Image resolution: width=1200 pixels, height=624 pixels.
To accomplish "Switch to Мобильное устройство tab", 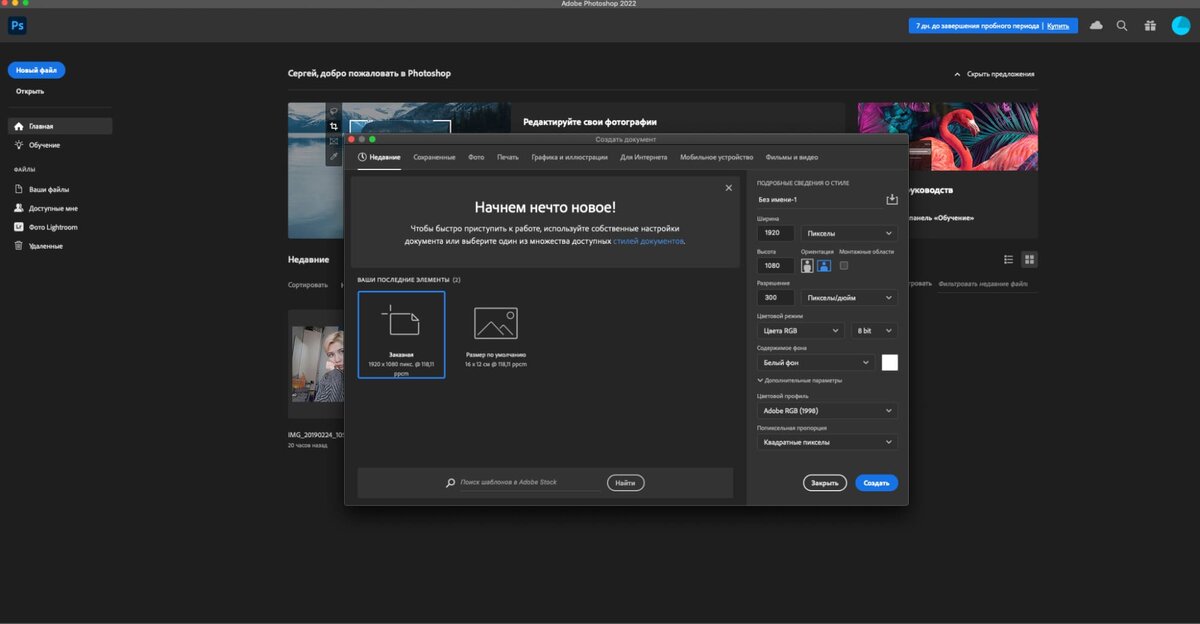I will pos(717,157).
